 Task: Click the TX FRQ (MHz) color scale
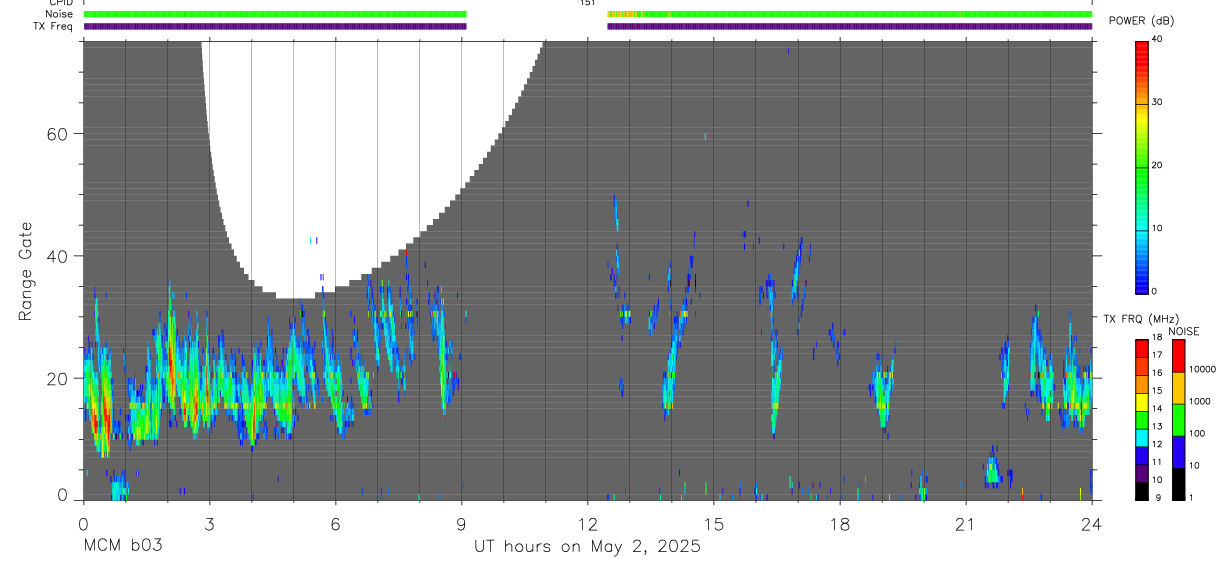[x=1141, y=419]
